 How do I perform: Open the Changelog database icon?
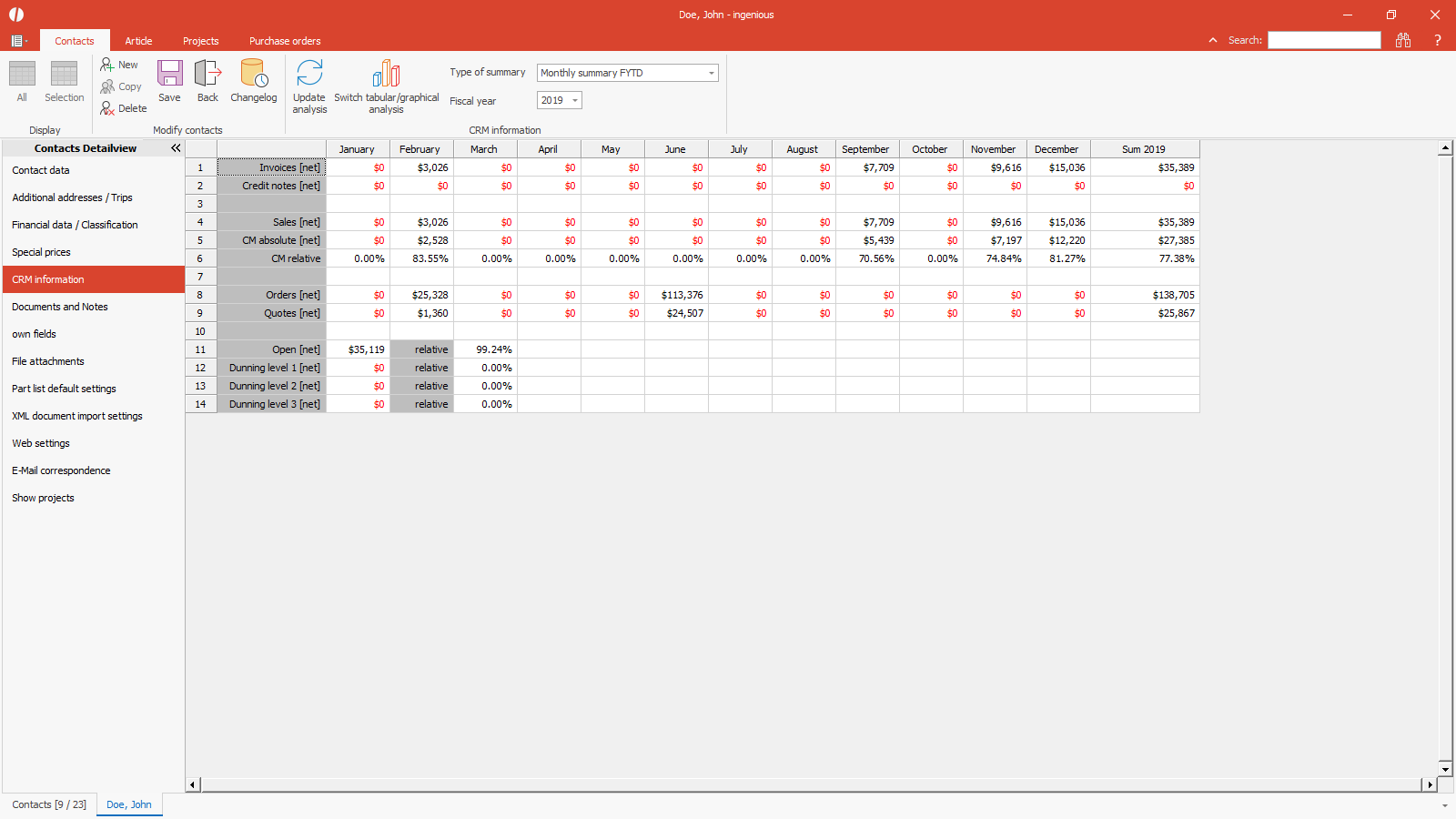[253, 75]
